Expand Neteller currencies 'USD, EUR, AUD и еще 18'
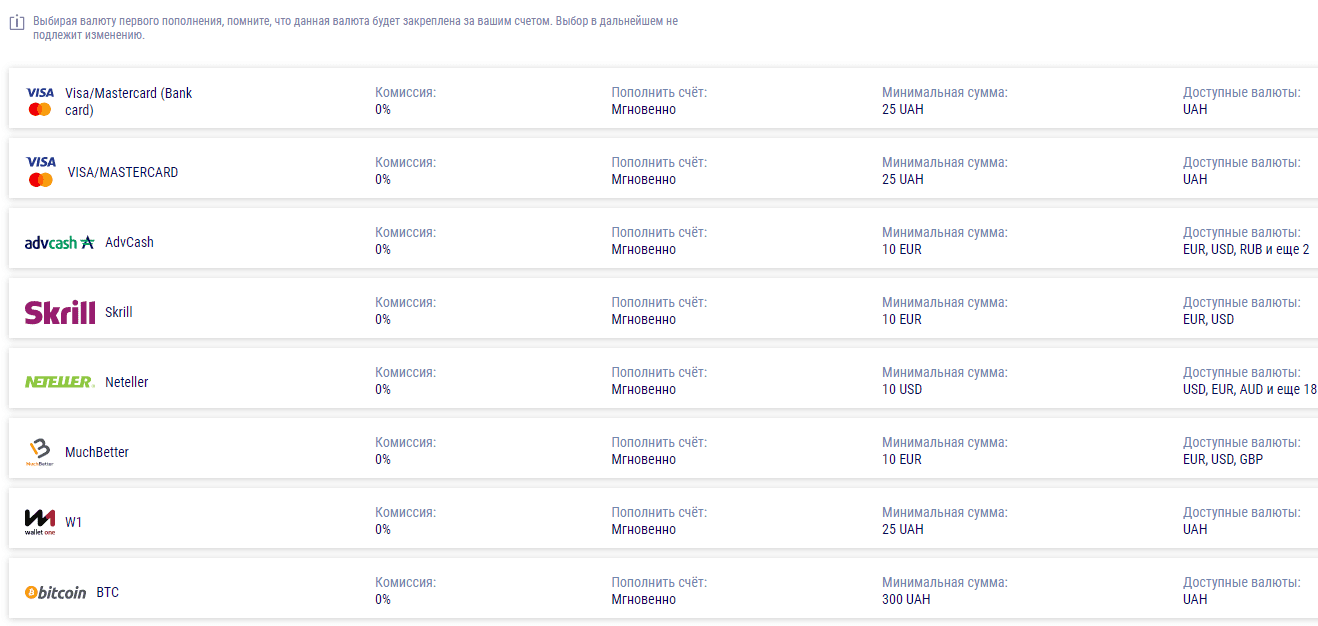The width and height of the screenshot is (1318, 626). 1248,390
